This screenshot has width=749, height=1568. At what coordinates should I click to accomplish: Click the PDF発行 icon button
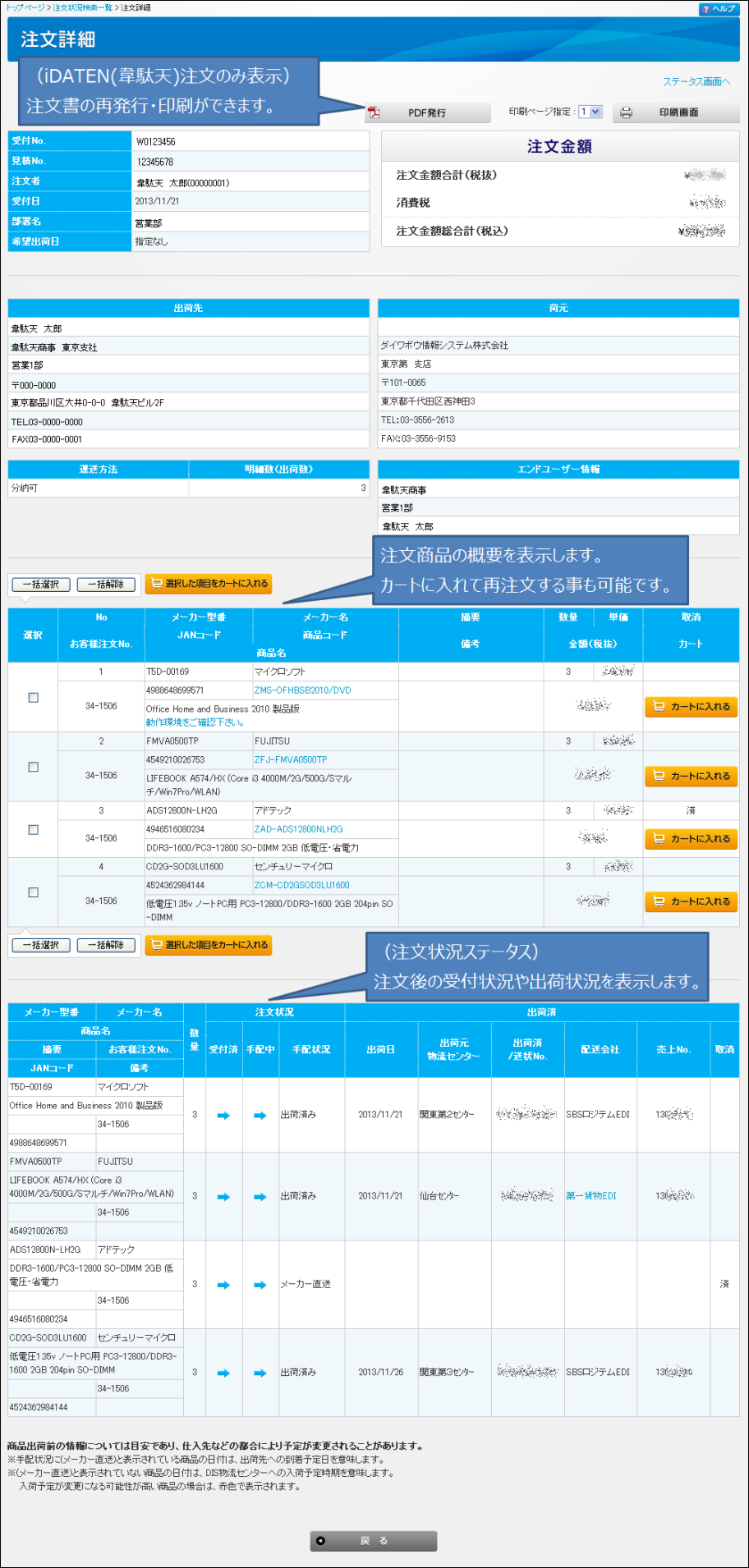pos(374,112)
